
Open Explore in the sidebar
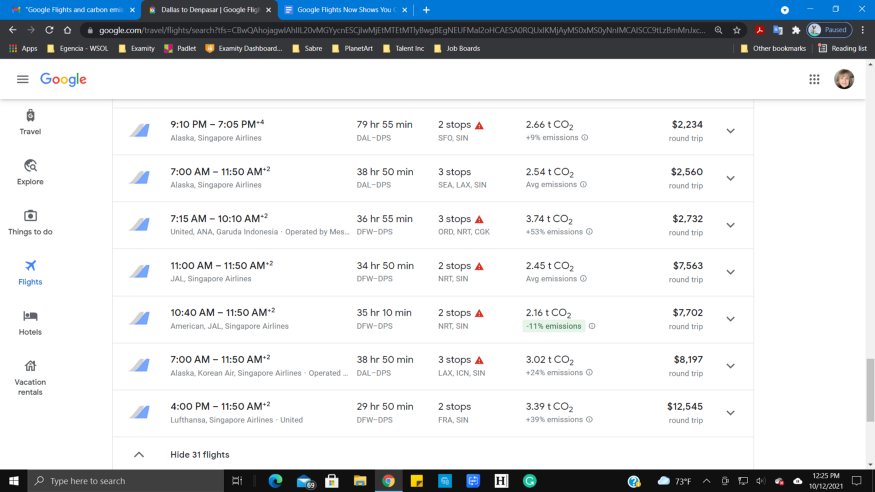(30, 172)
